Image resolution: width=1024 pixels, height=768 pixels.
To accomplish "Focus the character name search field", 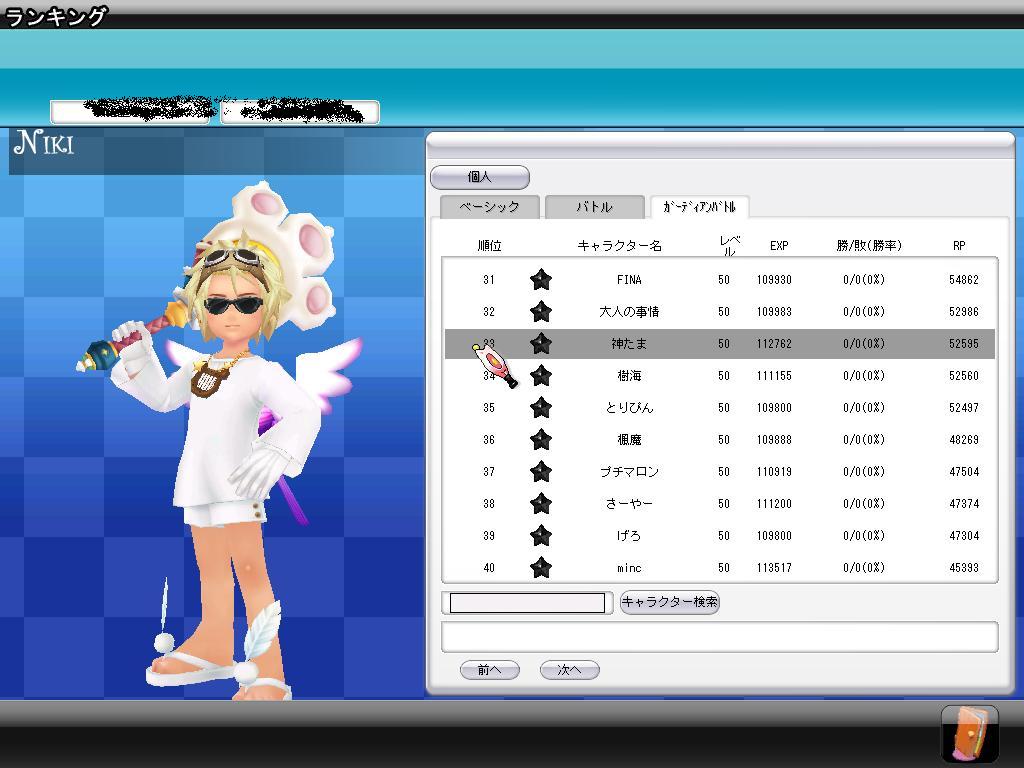I will tap(527, 603).
